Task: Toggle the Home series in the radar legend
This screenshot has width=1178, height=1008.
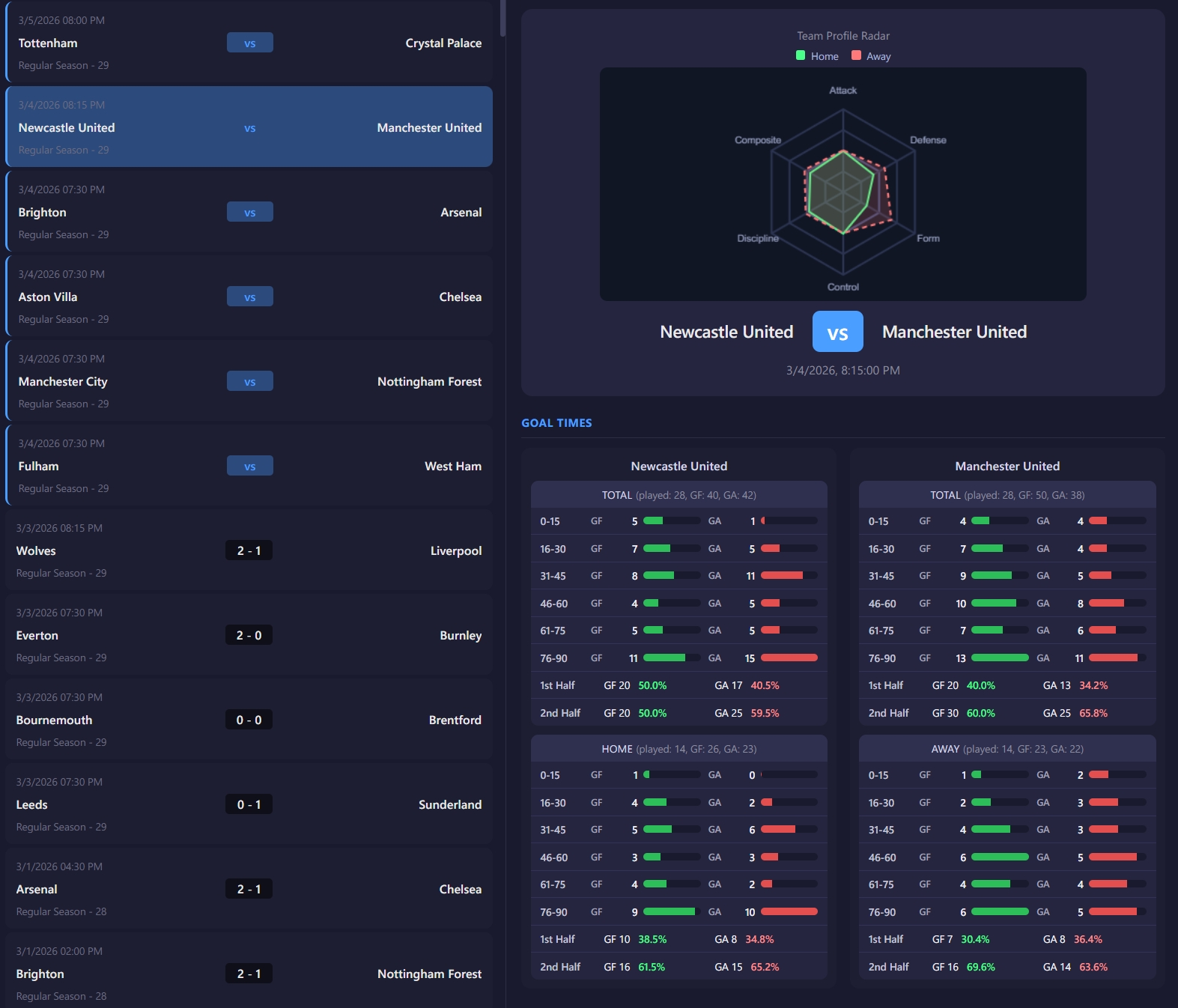Action: [x=817, y=56]
